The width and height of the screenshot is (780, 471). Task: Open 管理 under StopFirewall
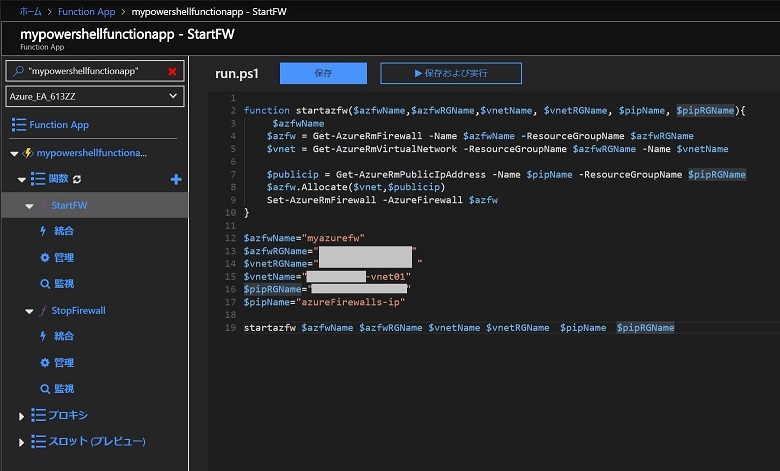point(63,362)
